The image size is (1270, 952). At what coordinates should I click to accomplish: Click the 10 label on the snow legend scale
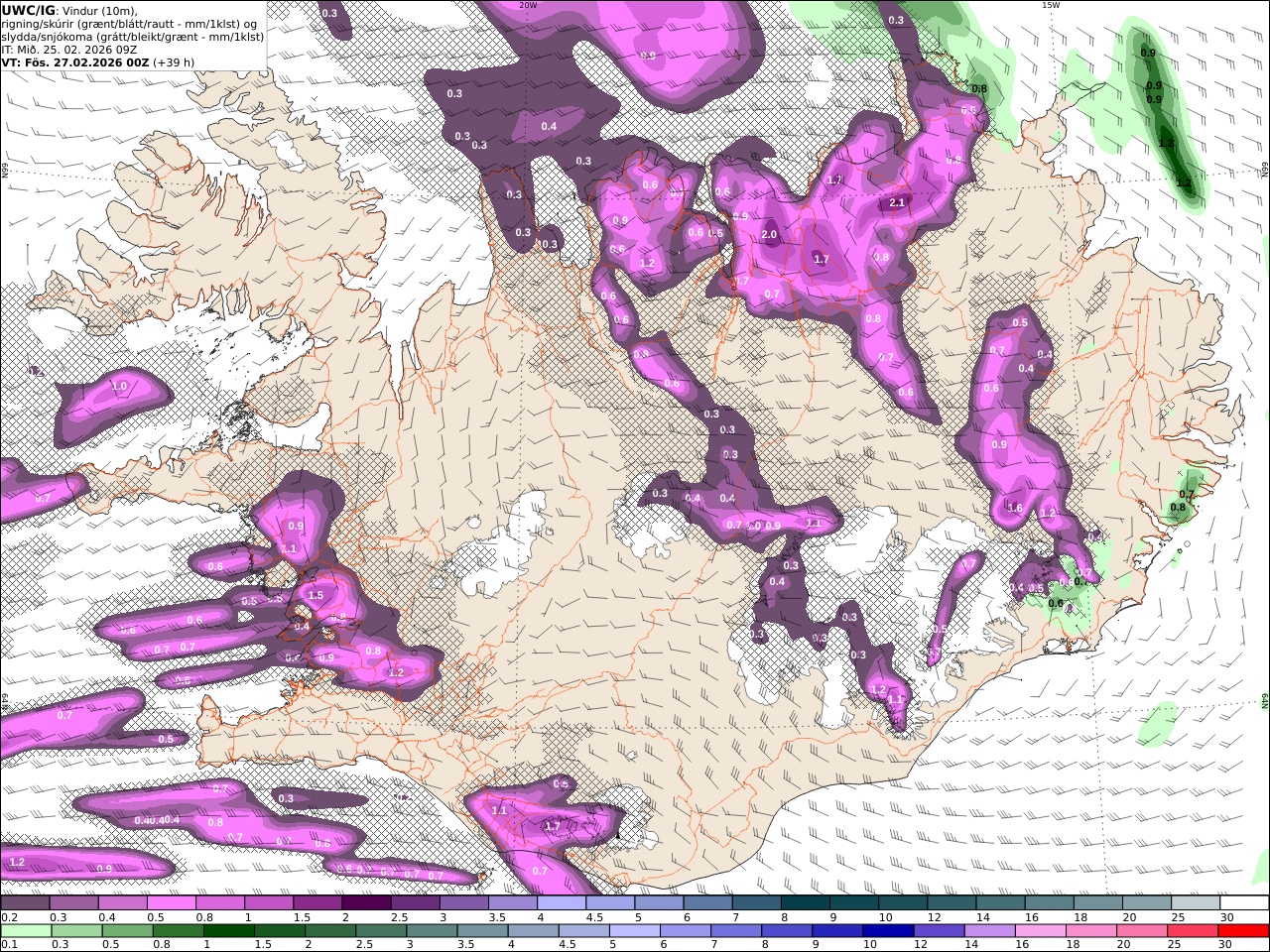pos(885,917)
